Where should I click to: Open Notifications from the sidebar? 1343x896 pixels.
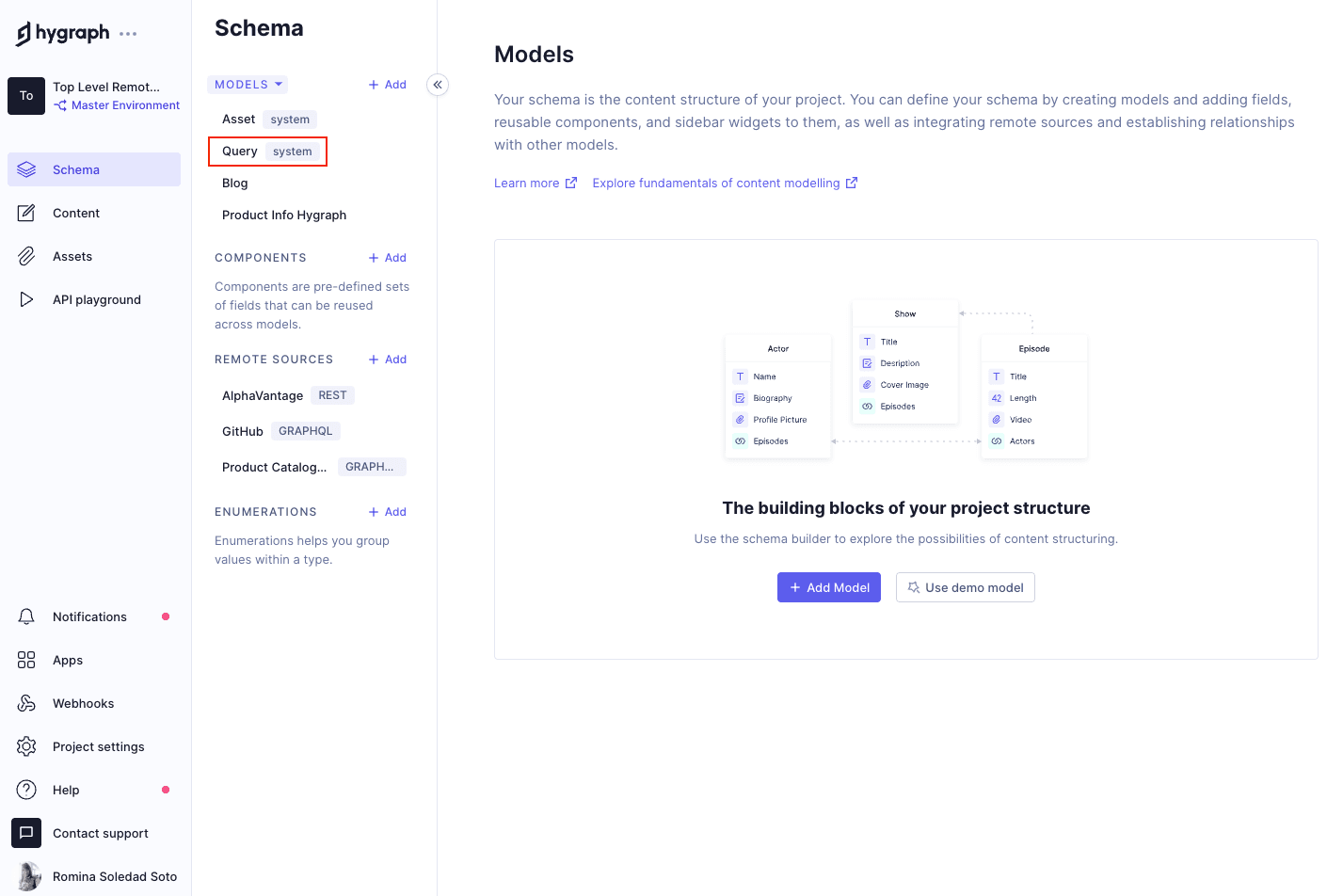click(89, 616)
